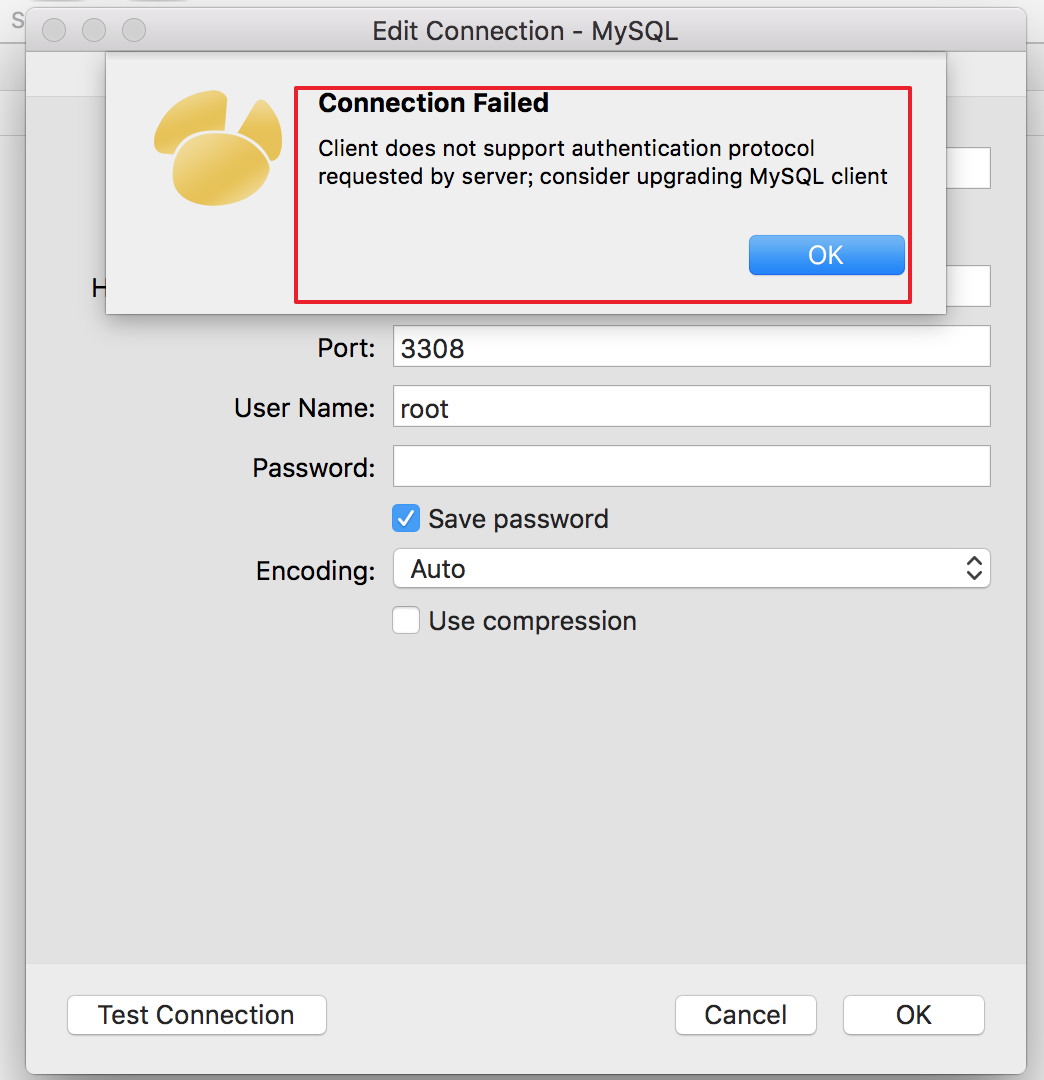The image size is (1044, 1080).
Task: Zoom the Edit Connection window
Action: pyautogui.click(x=134, y=31)
